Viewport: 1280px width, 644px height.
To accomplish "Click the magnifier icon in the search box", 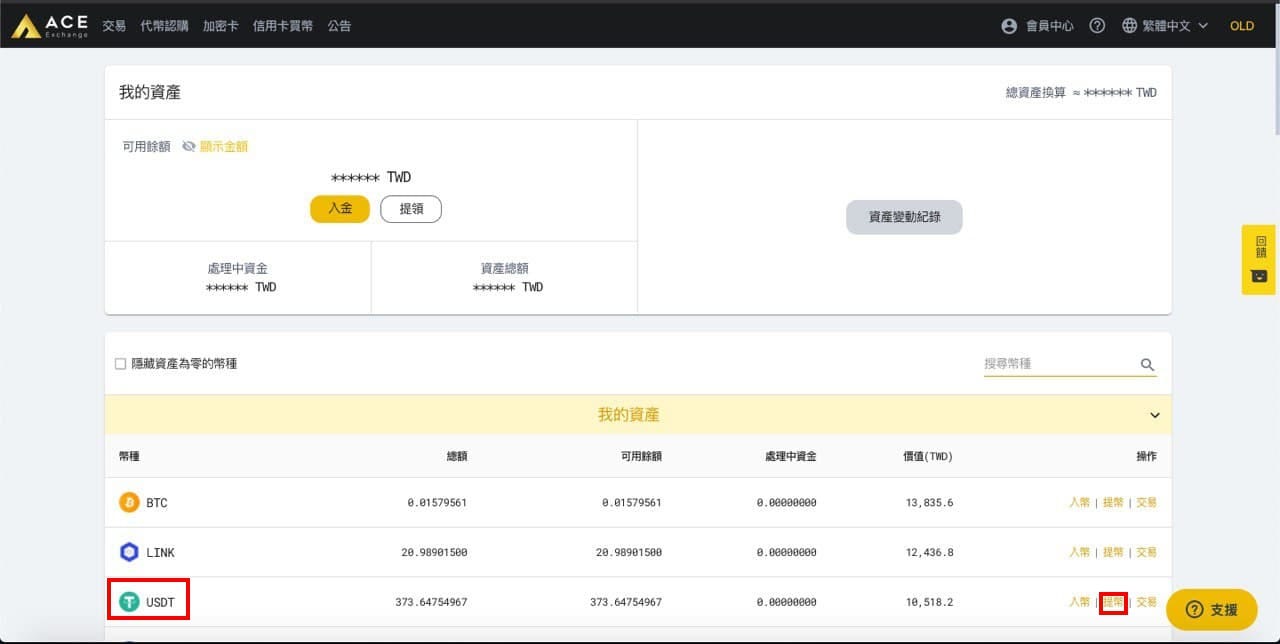I will pos(1147,363).
